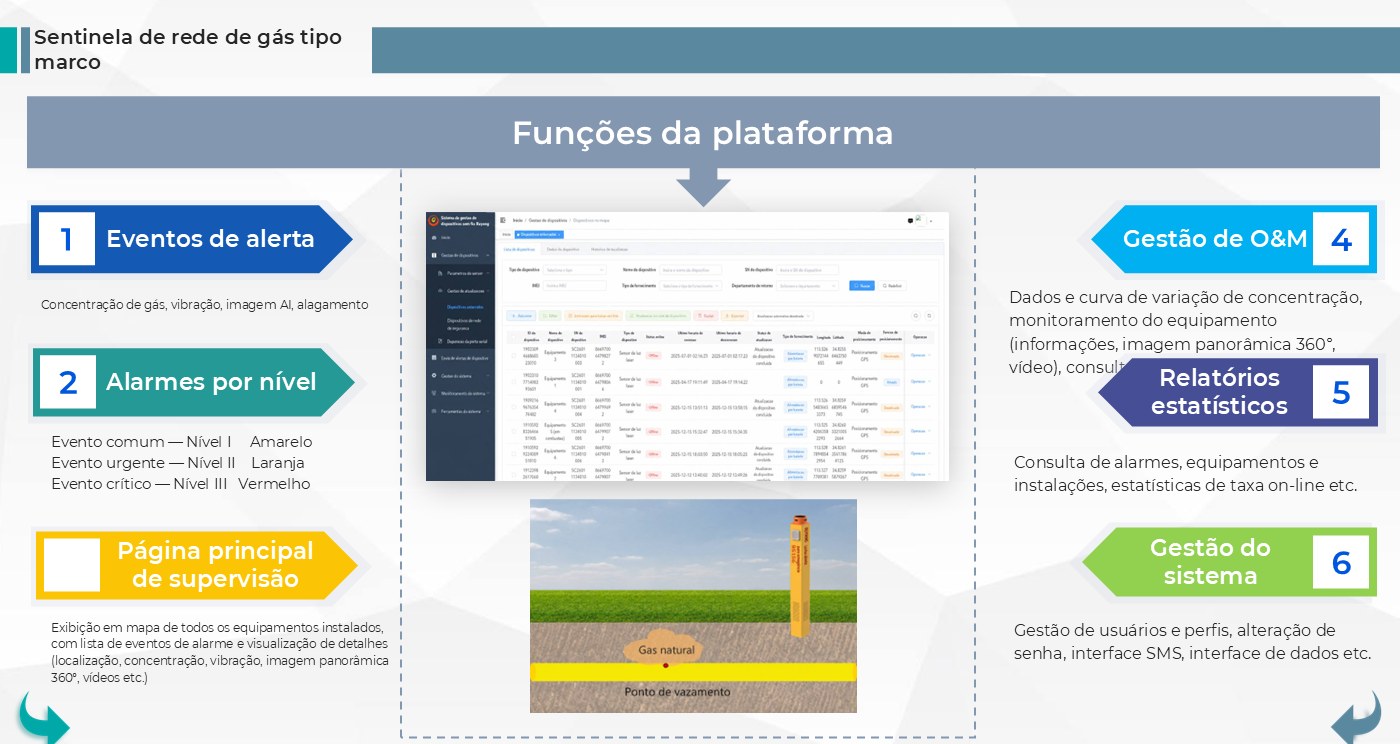Switch to the Lista de dispositivos tab
1400x744 pixels.
(519, 249)
